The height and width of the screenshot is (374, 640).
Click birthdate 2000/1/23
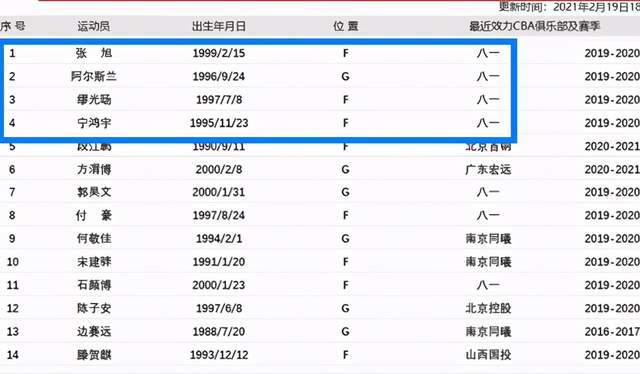(x=219, y=285)
